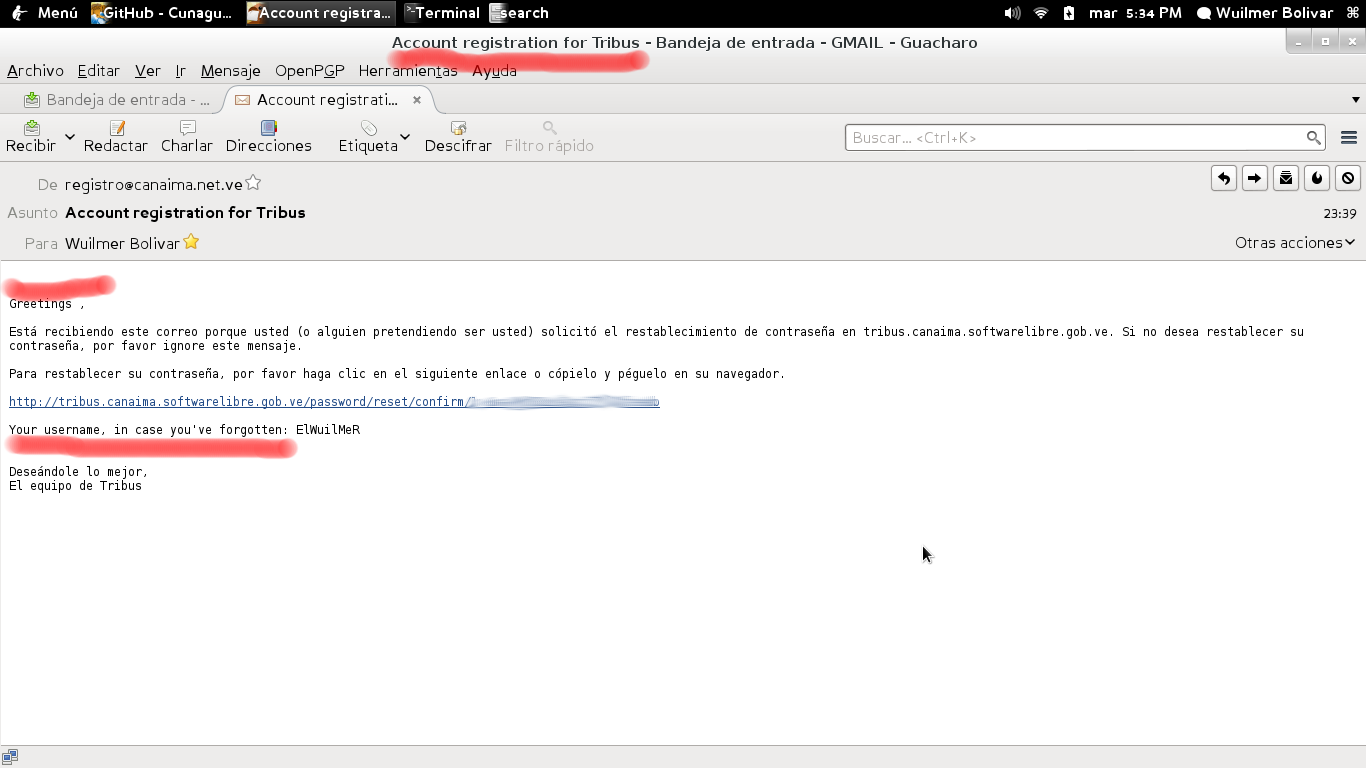Viewport: 1366px width, 768px height.
Task: Click the time 23:39 in the header
Action: click(x=1340, y=214)
